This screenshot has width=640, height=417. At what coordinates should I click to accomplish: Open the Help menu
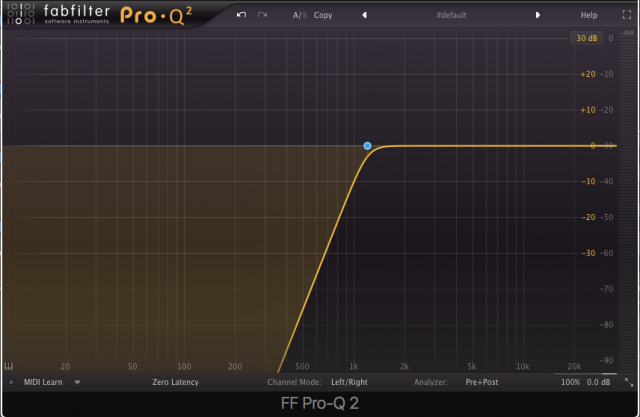coord(589,15)
